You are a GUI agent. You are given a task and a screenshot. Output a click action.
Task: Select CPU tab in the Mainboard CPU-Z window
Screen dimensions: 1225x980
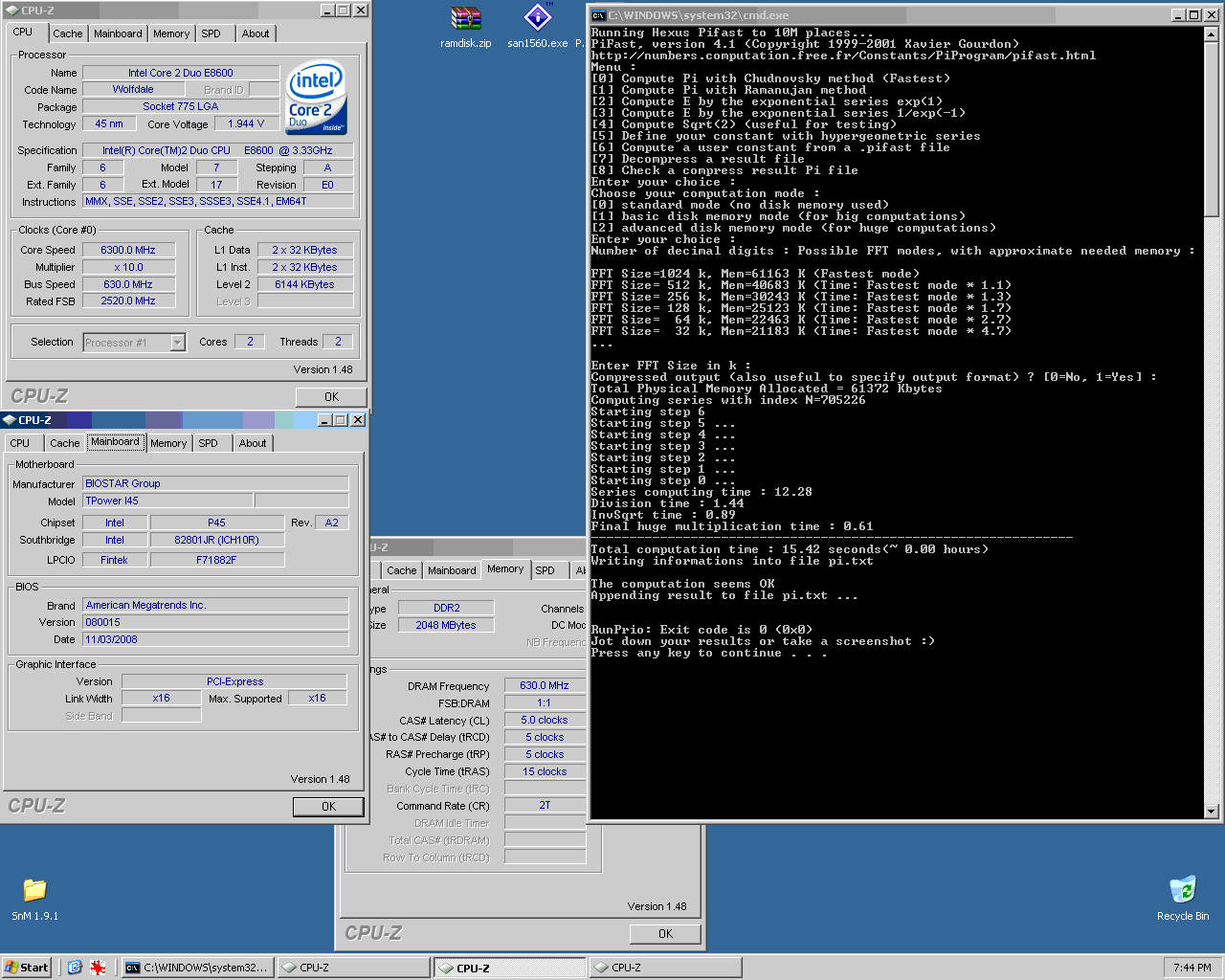click(x=20, y=443)
